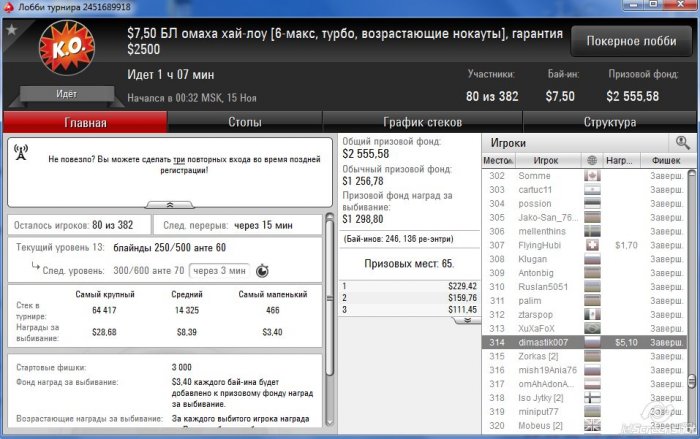Click flag icon beside dimastik007
Screen dimensions: 700x439
point(592,342)
